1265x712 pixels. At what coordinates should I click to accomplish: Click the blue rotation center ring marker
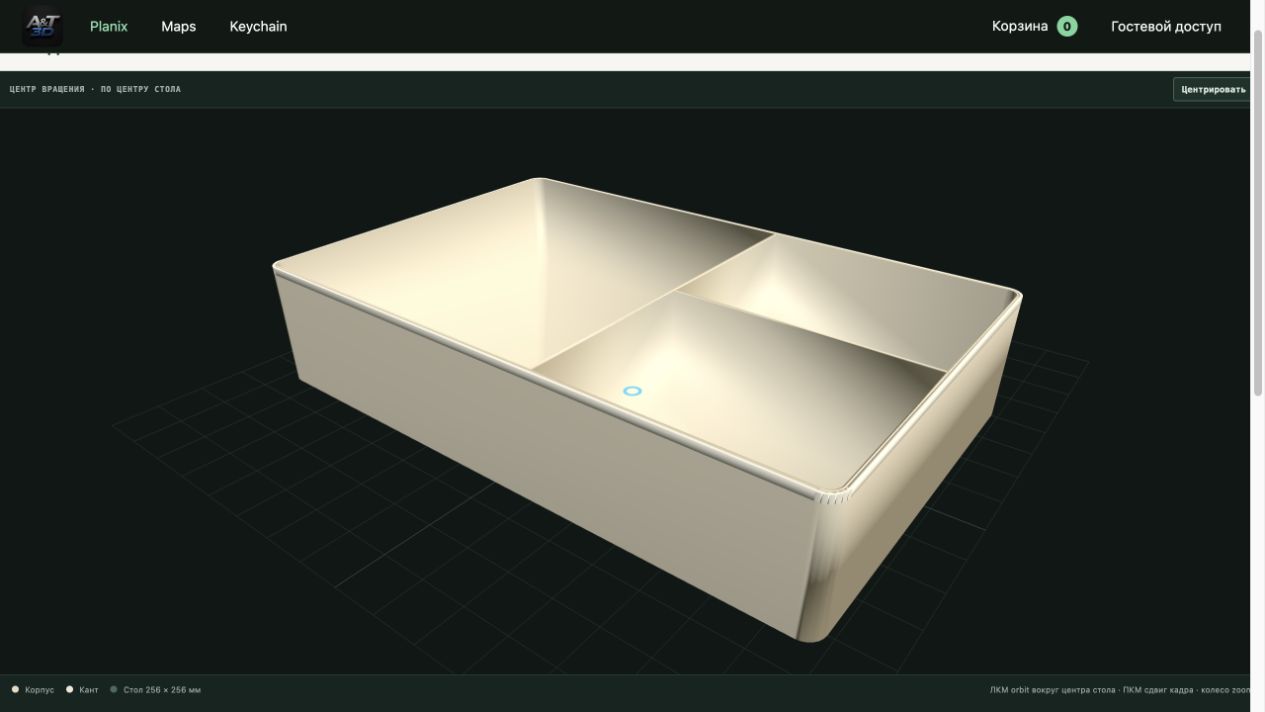(x=632, y=391)
